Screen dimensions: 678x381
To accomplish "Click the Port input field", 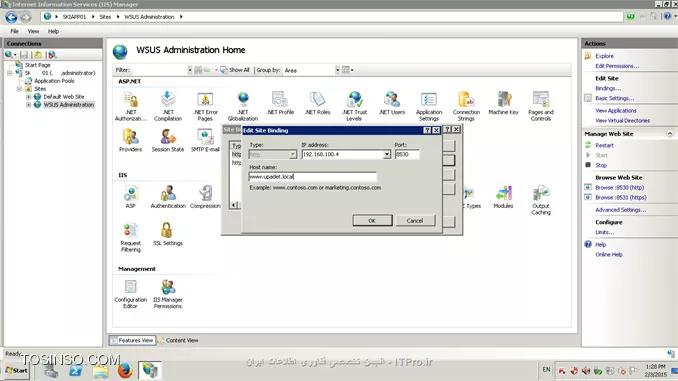I will (x=406, y=154).
